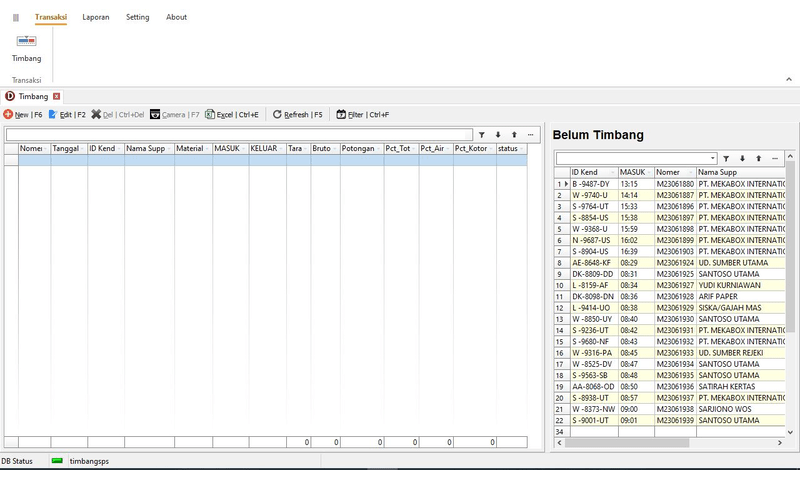800x480 pixels.
Task: Open the Filter toolbar button
Action: point(363,115)
